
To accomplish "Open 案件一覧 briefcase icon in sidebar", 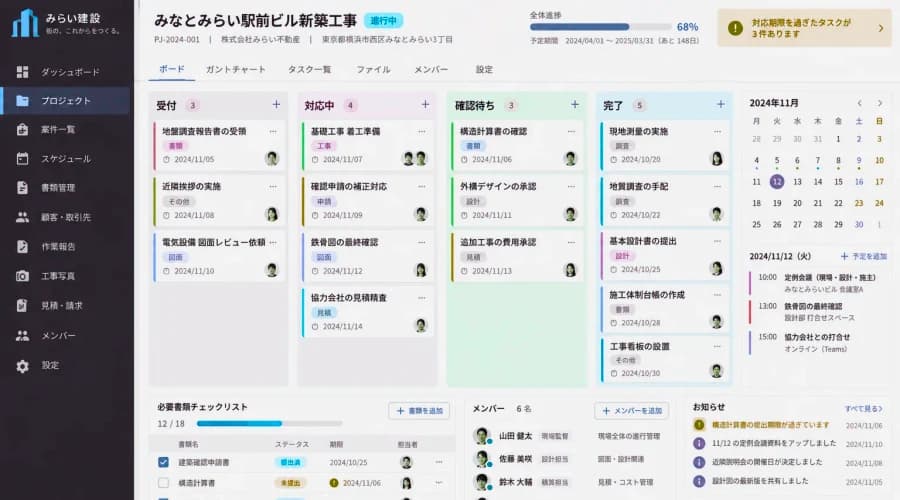I will point(22,130).
